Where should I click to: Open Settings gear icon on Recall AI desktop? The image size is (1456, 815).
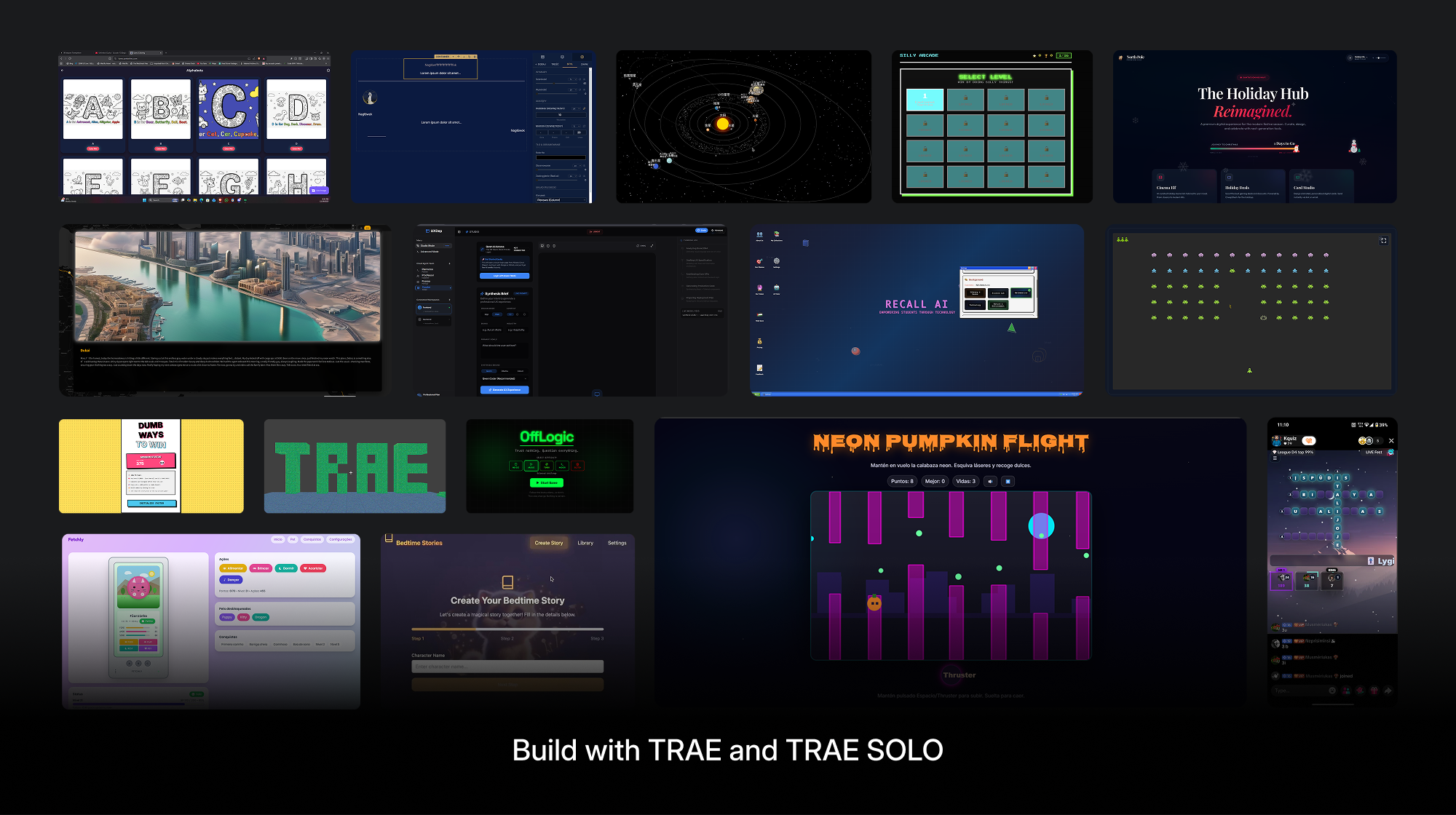click(777, 261)
